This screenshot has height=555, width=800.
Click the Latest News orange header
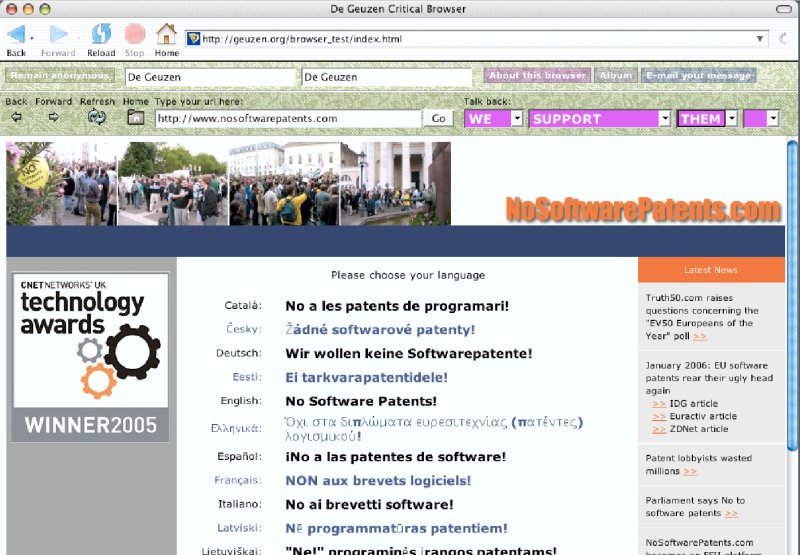coord(711,270)
